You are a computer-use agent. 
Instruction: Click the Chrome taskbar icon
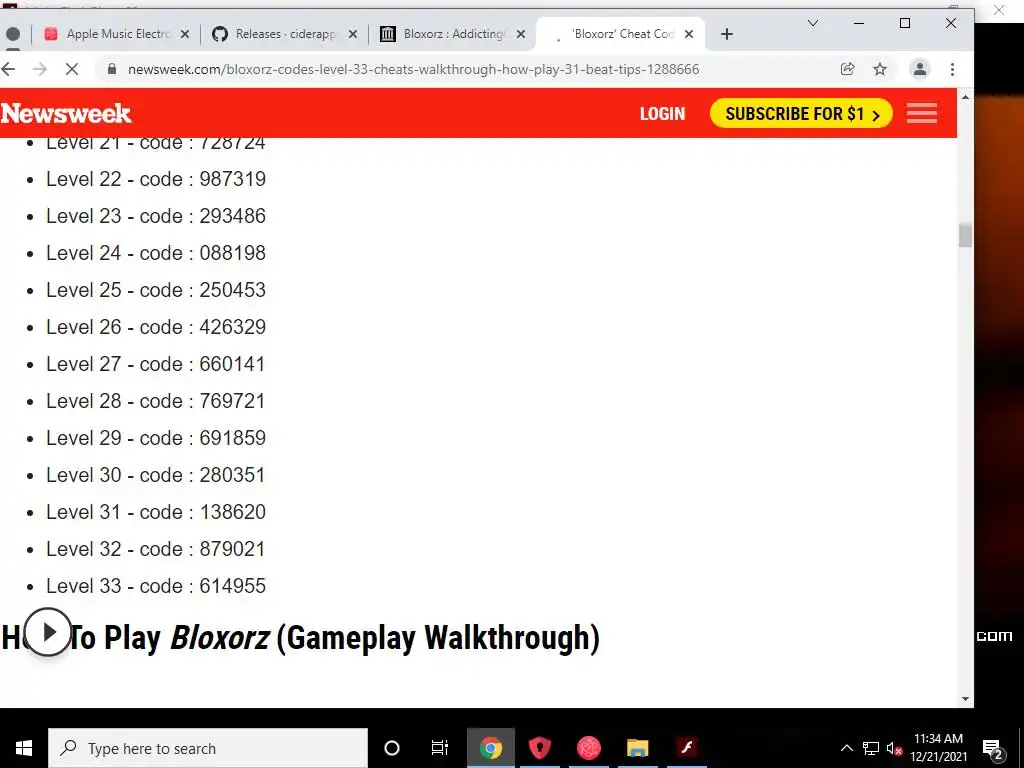(x=490, y=748)
